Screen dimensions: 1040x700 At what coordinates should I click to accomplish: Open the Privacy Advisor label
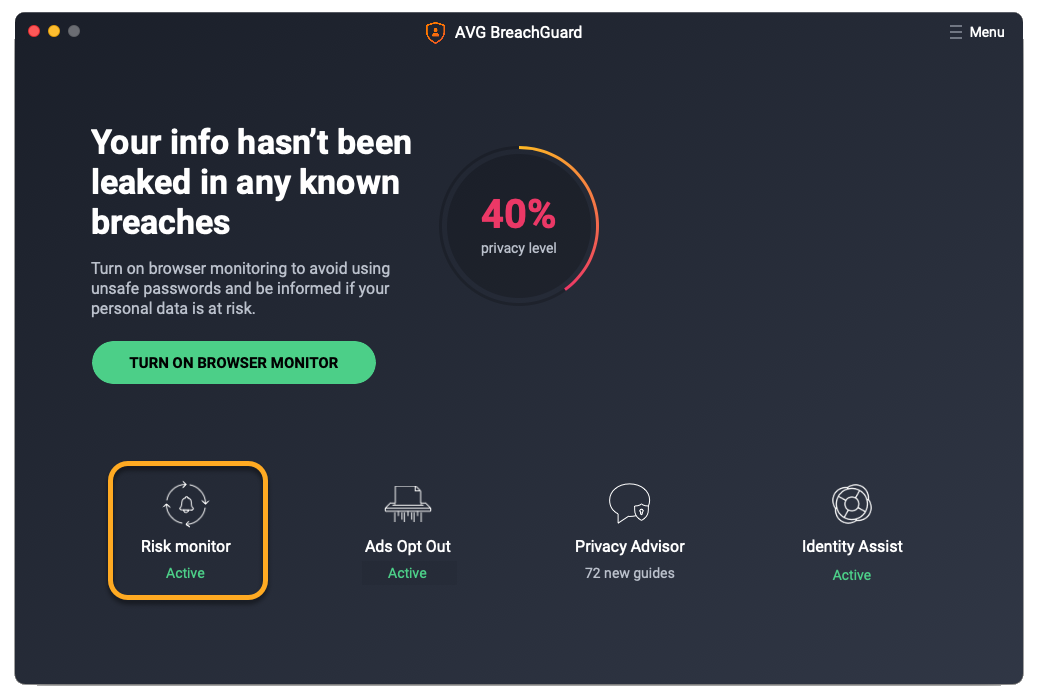tap(630, 546)
